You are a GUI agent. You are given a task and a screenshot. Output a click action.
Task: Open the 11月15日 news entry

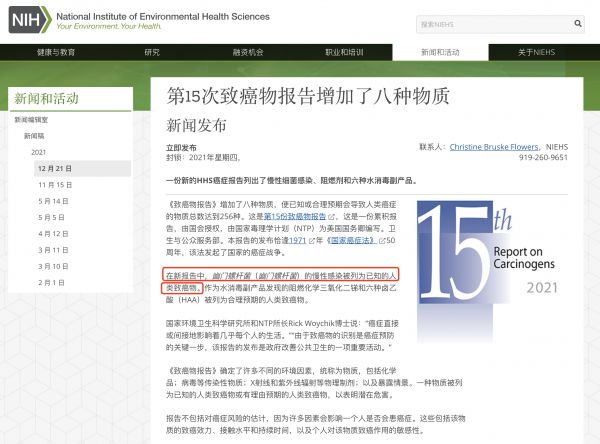[55, 184]
